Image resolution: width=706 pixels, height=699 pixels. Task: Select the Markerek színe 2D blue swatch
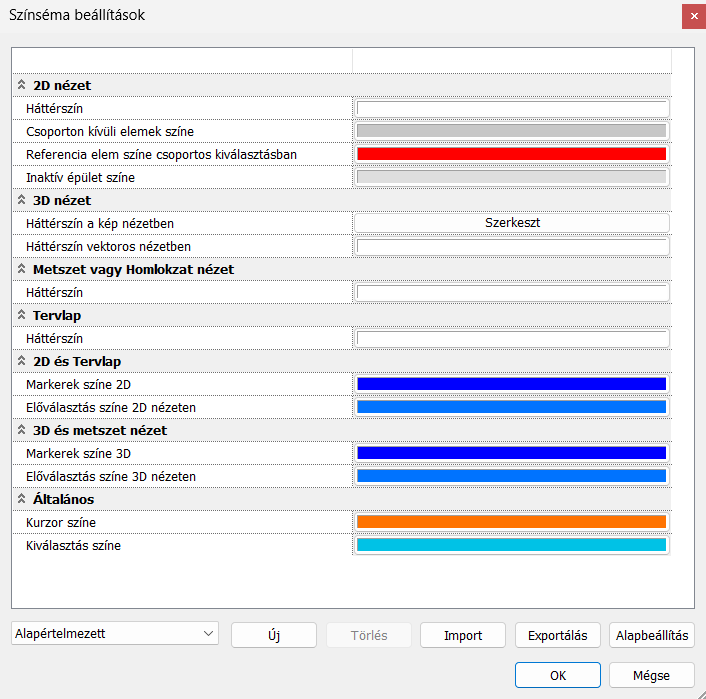point(511,384)
